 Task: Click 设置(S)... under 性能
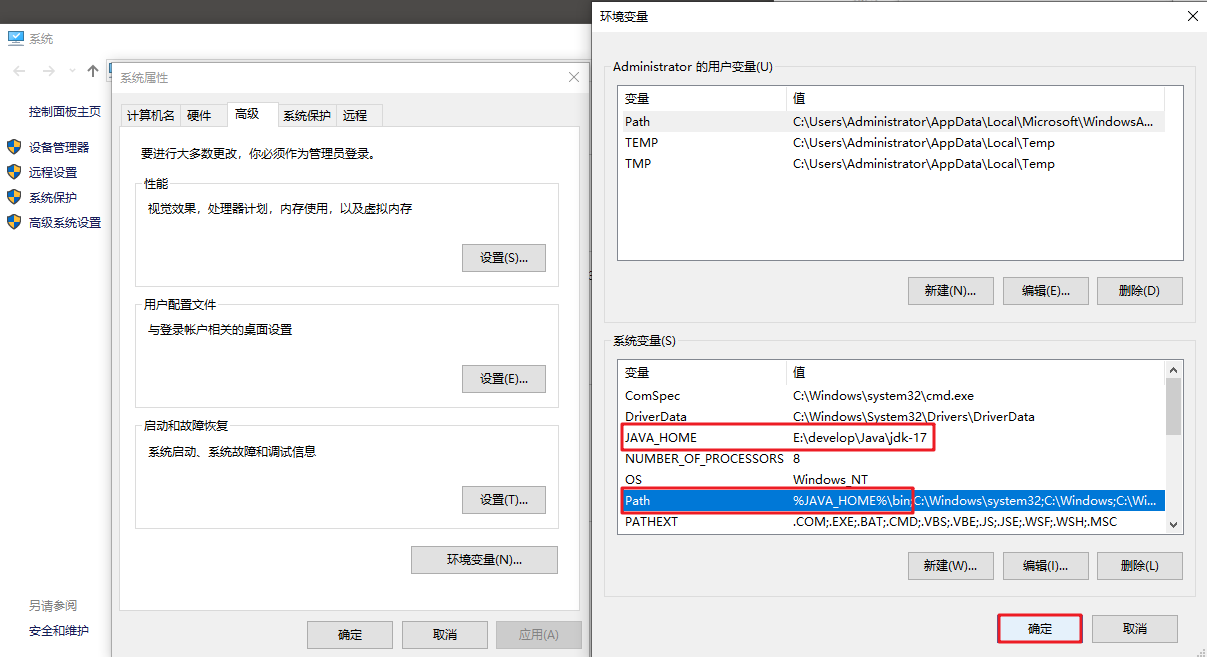click(x=504, y=258)
